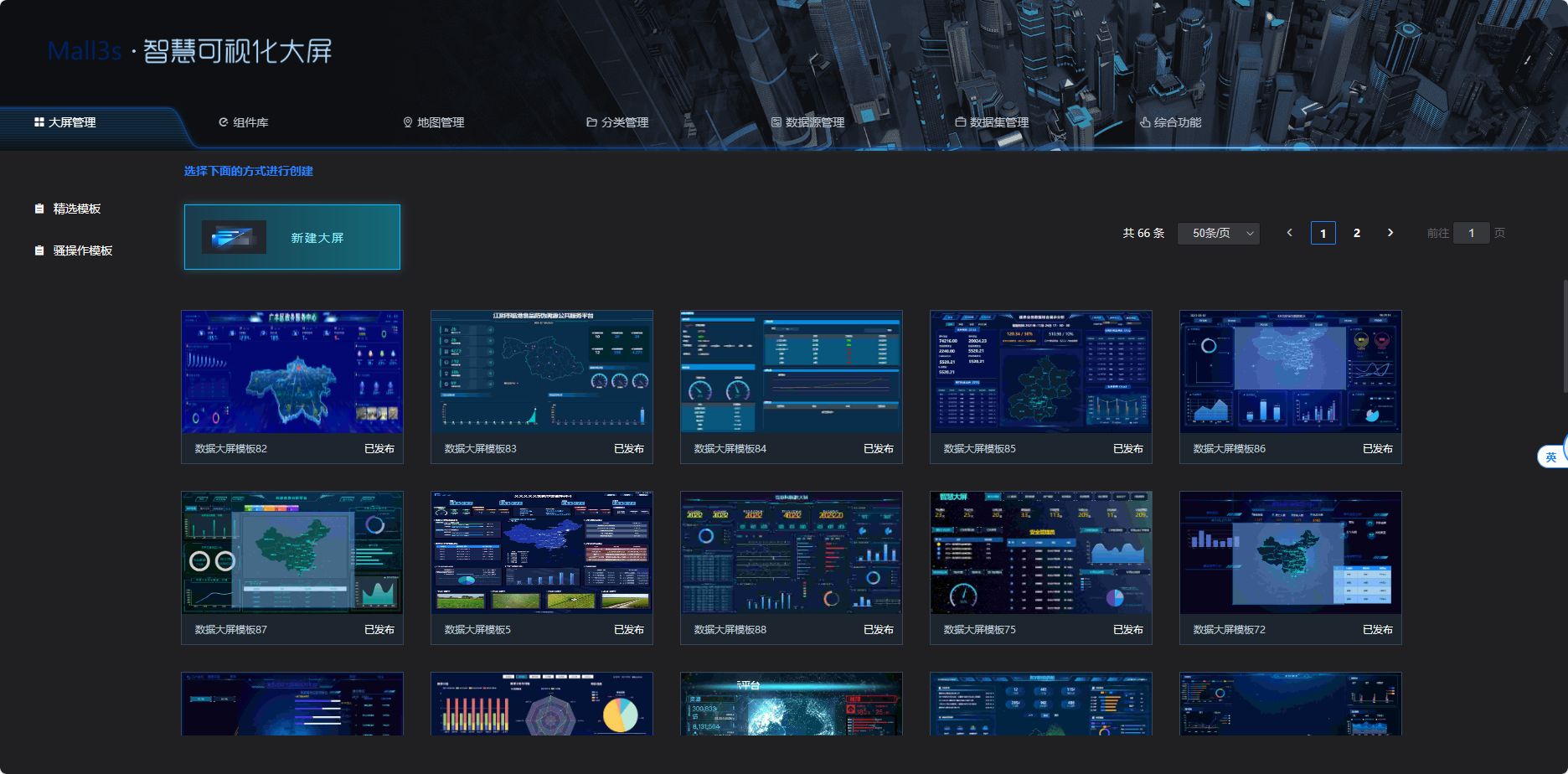Click the location pin icon beside 地图管理
Viewport: 1568px width, 774px height.
pos(408,122)
